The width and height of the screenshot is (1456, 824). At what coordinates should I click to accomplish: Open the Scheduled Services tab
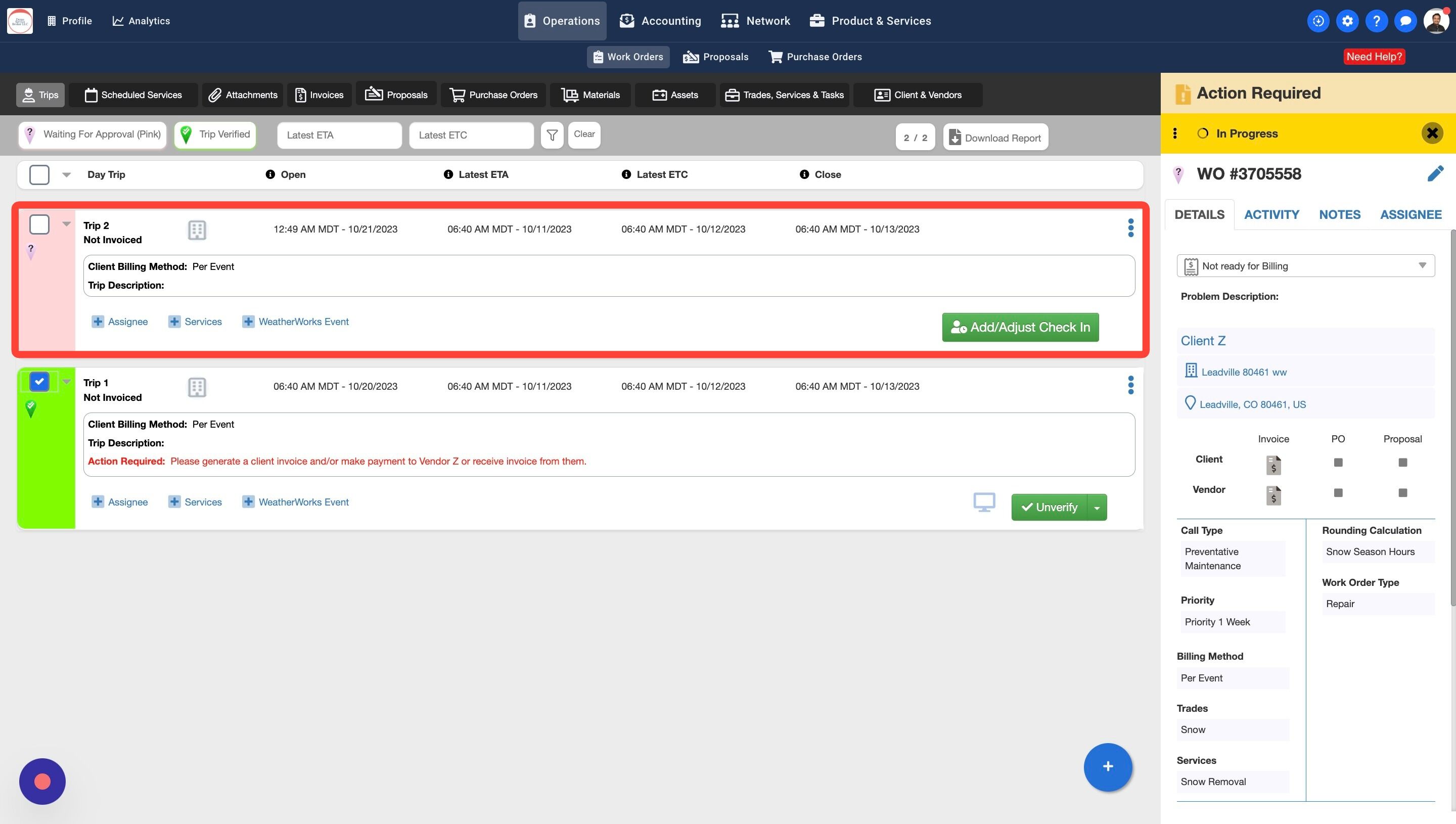point(133,95)
